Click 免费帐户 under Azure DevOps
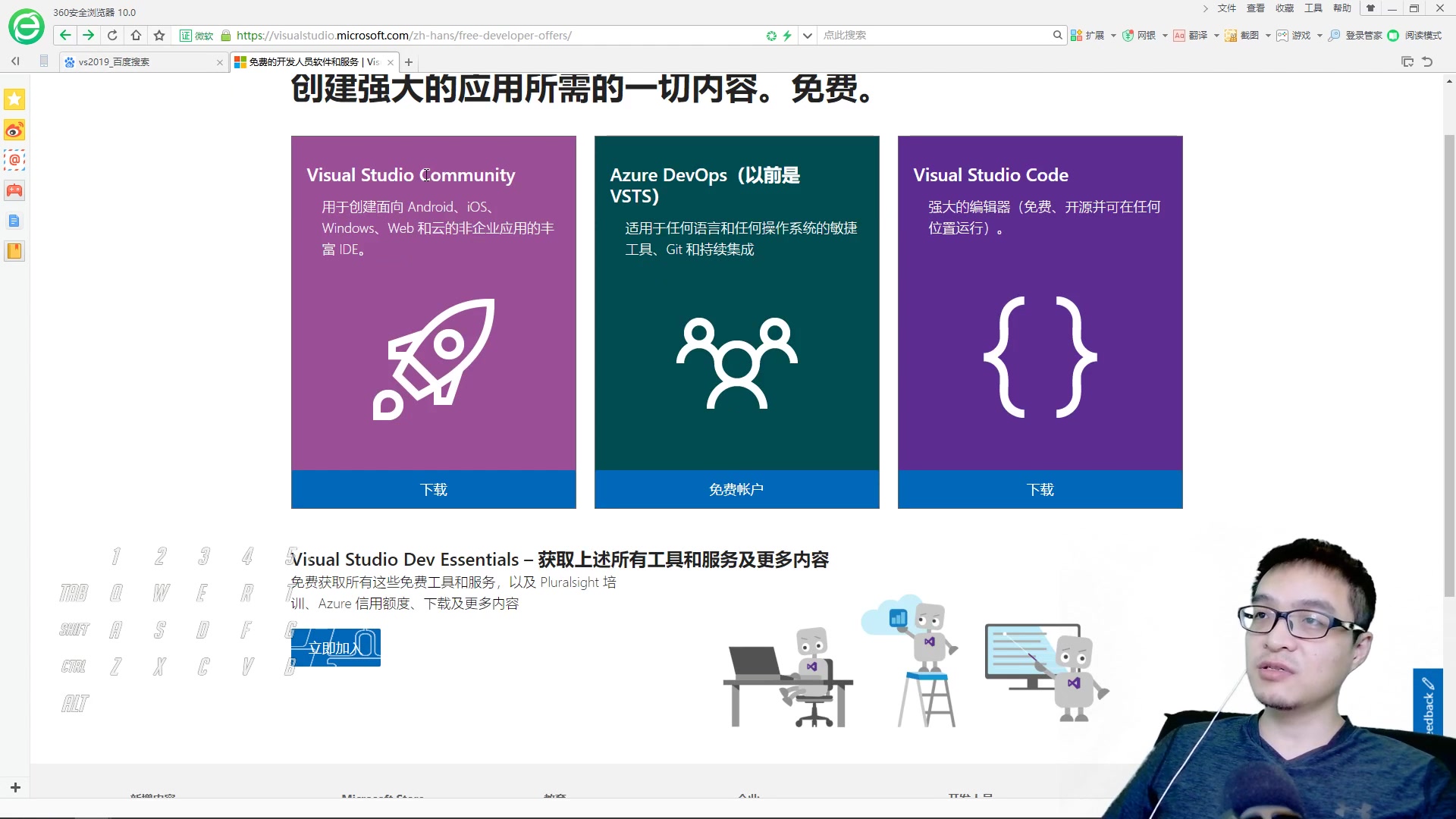Viewport: 1456px width, 819px height. pyautogui.click(x=737, y=489)
